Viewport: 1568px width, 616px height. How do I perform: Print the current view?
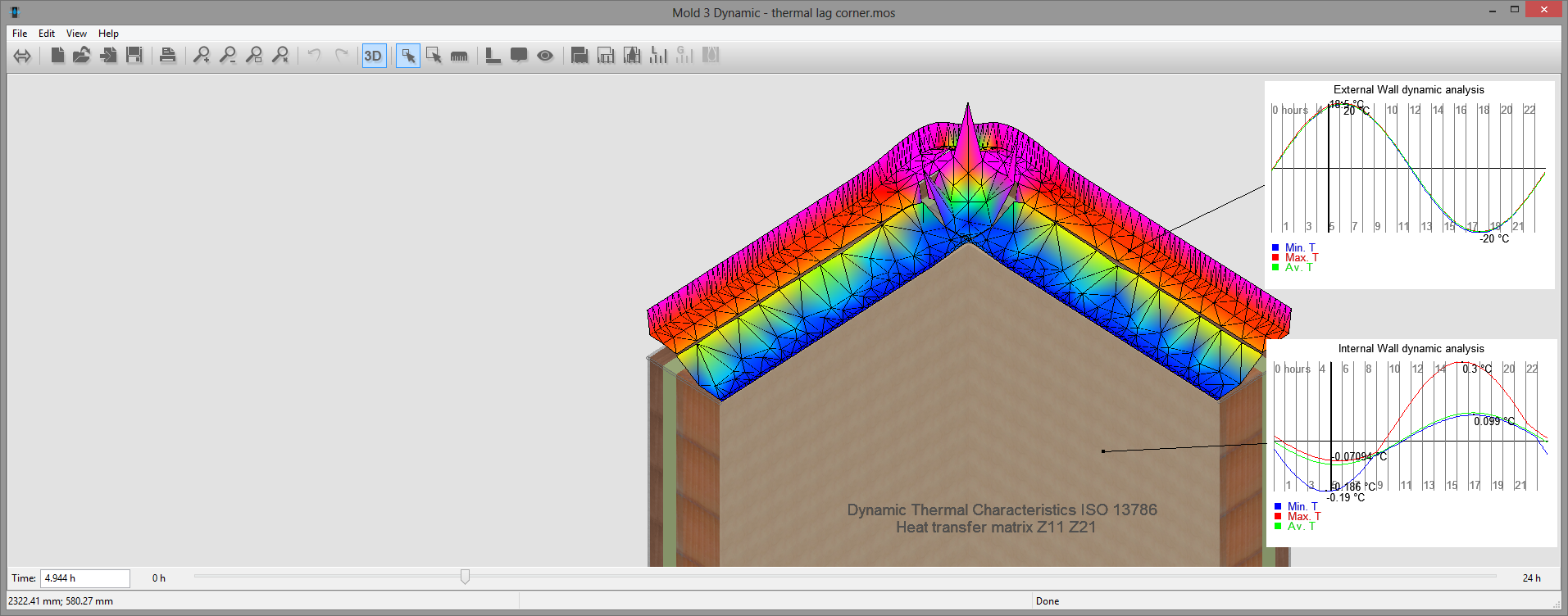[x=168, y=56]
